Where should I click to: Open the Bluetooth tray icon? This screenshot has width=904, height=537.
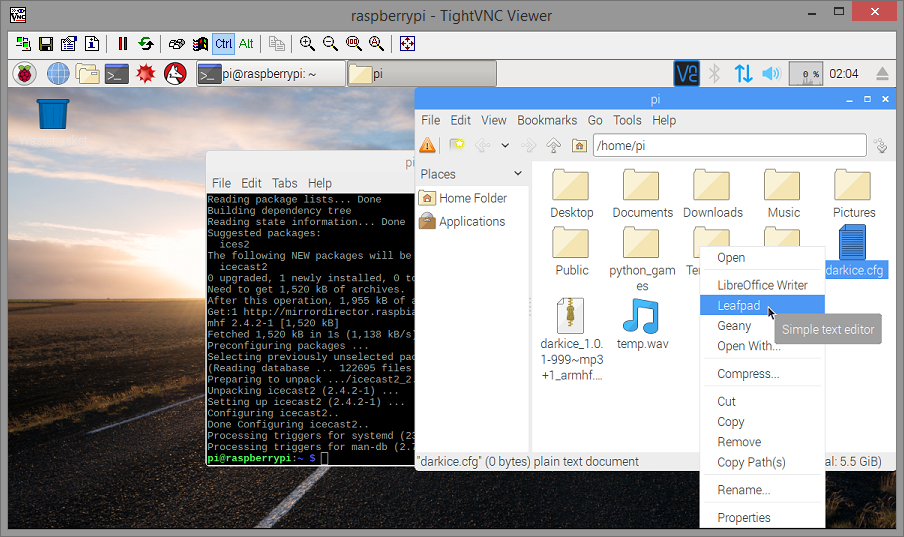coord(715,74)
